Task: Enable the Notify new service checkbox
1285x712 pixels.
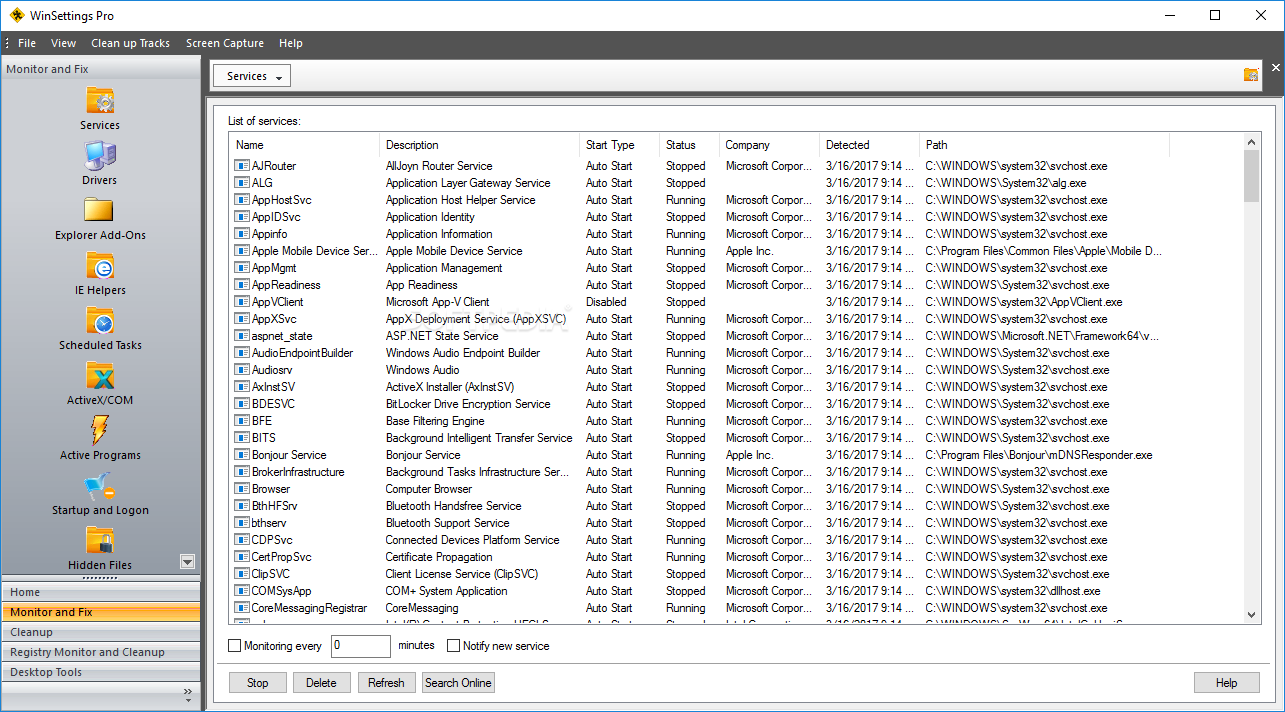Action: click(x=453, y=646)
